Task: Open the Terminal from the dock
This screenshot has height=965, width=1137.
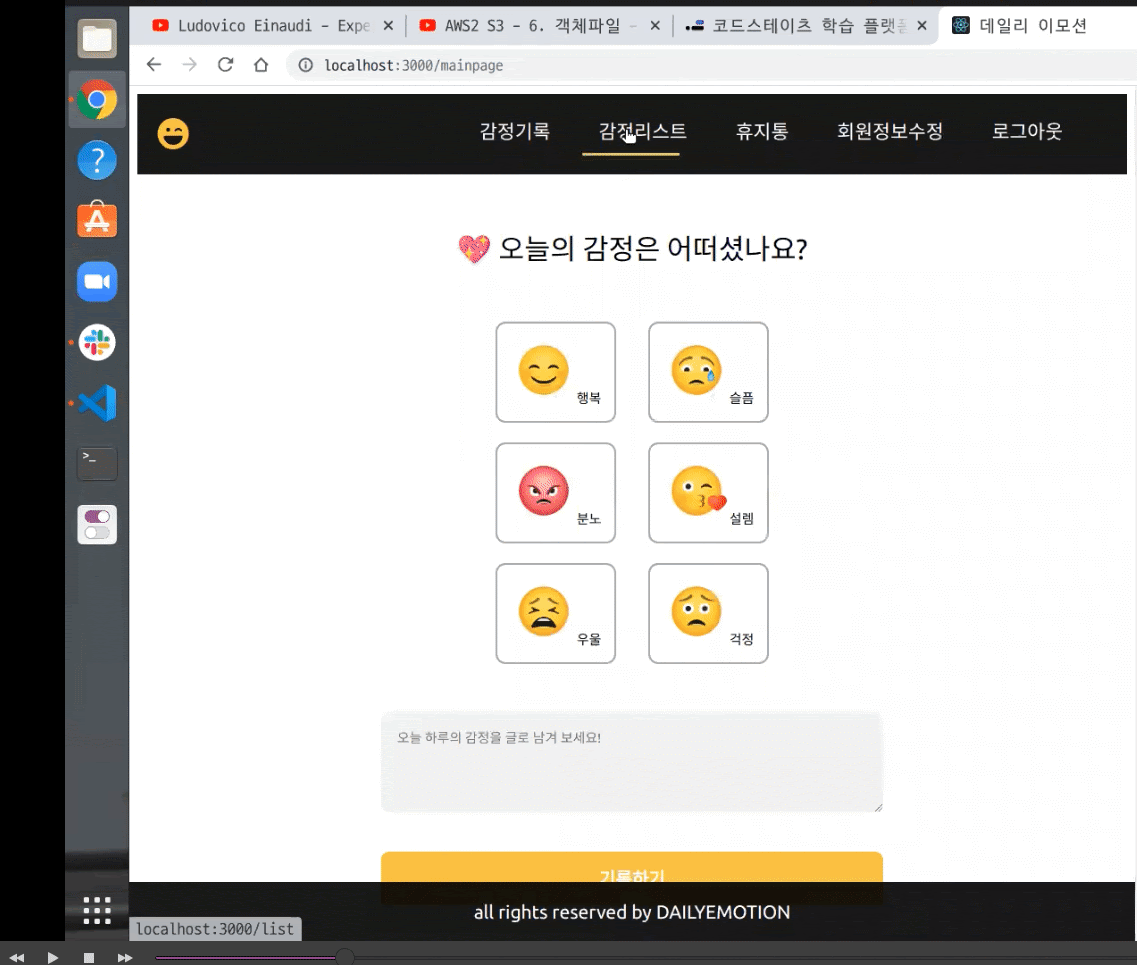Action: [x=97, y=463]
